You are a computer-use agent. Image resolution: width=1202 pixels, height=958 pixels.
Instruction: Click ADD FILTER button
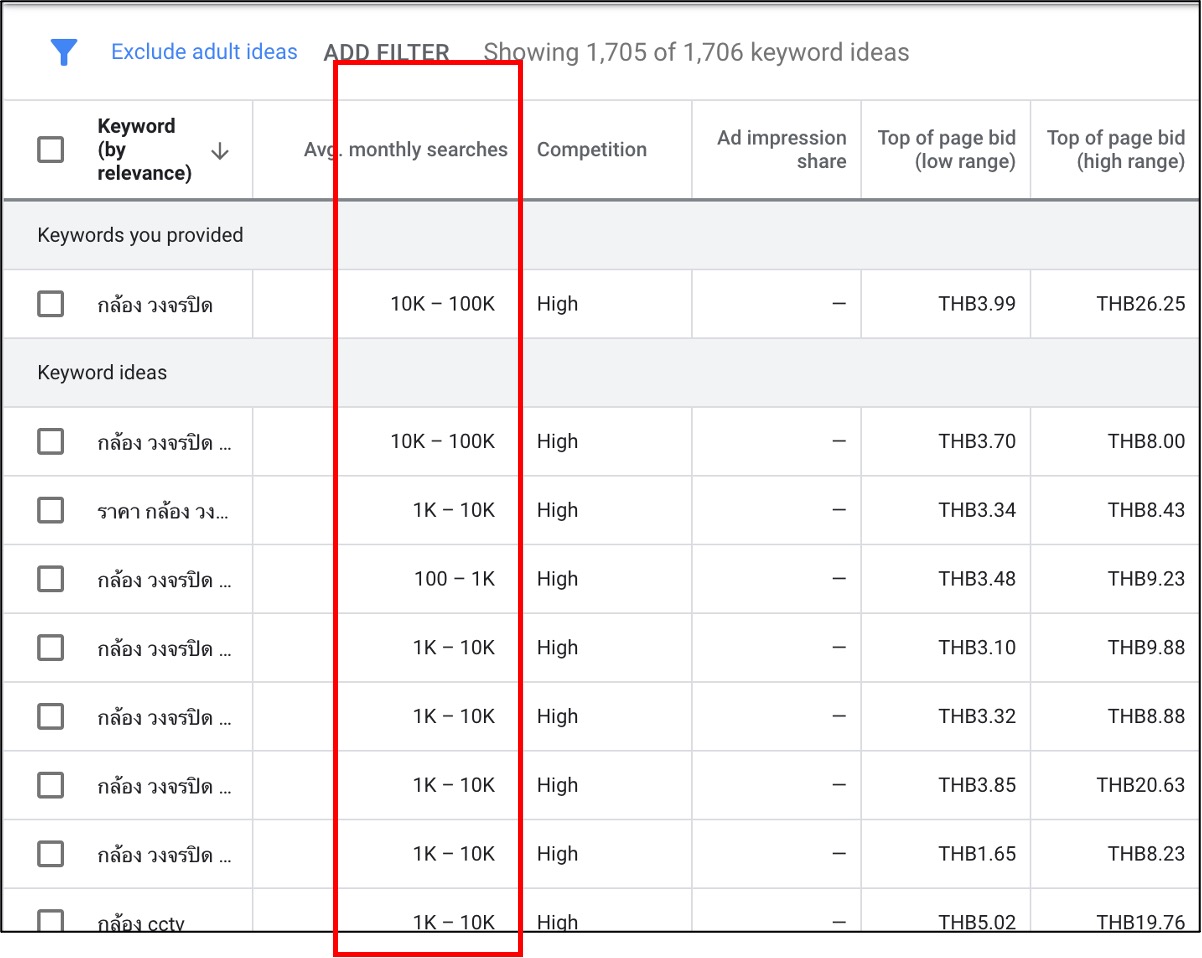point(386,52)
